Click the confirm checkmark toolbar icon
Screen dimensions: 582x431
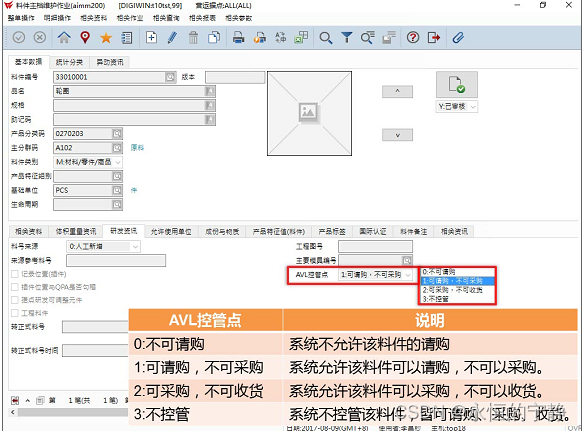[x=19, y=37]
